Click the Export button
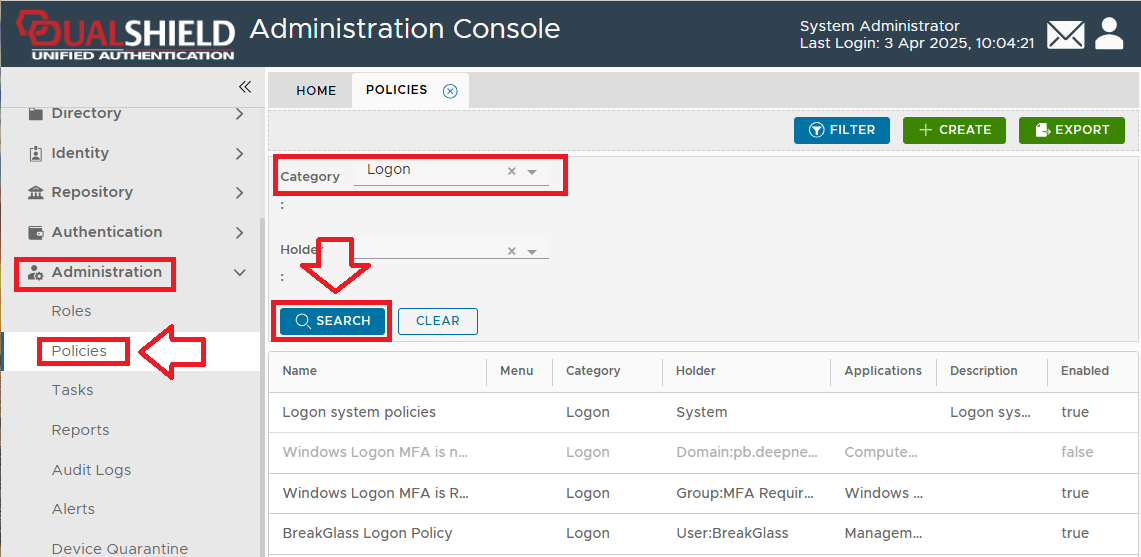Viewport: 1141px width, 557px height. pyautogui.click(x=1071, y=130)
